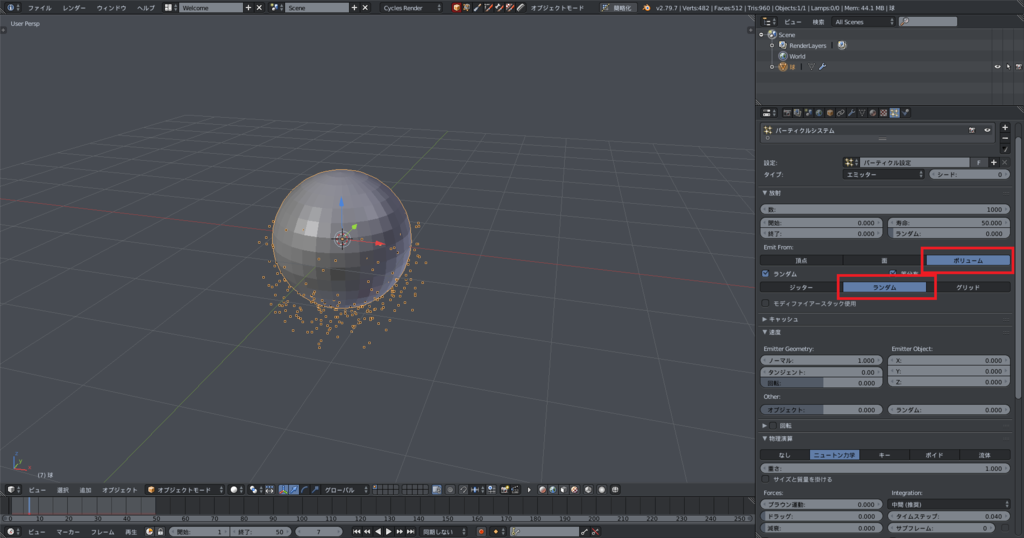The height and width of the screenshot is (538, 1024).
Task: Enable サイズと質量を掛ける checkbox
Action: tap(765, 479)
